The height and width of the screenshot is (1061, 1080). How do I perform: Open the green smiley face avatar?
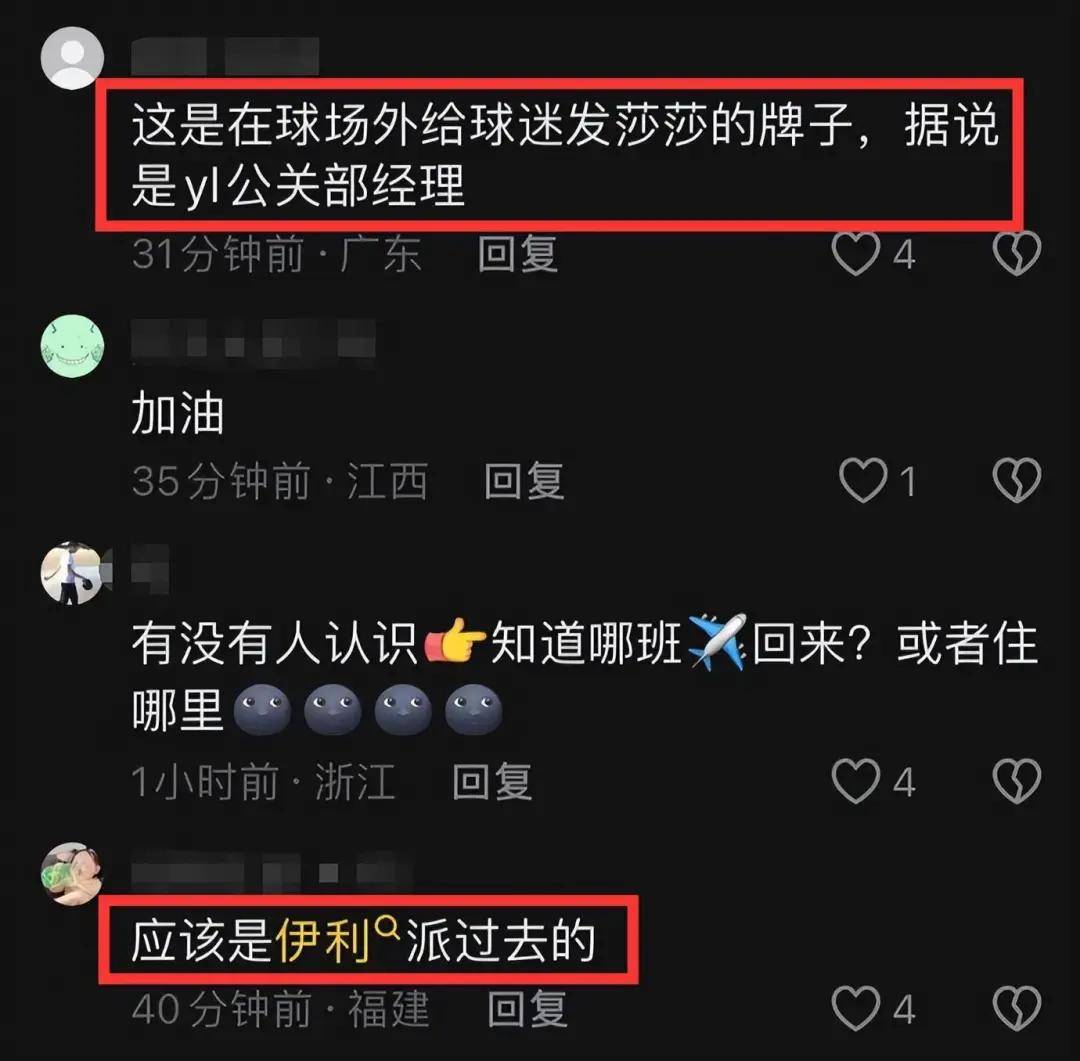point(72,346)
